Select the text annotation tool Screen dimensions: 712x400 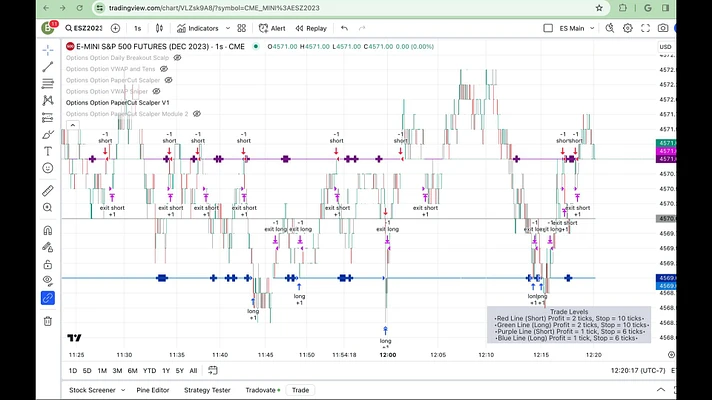click(x=48, y=151)
